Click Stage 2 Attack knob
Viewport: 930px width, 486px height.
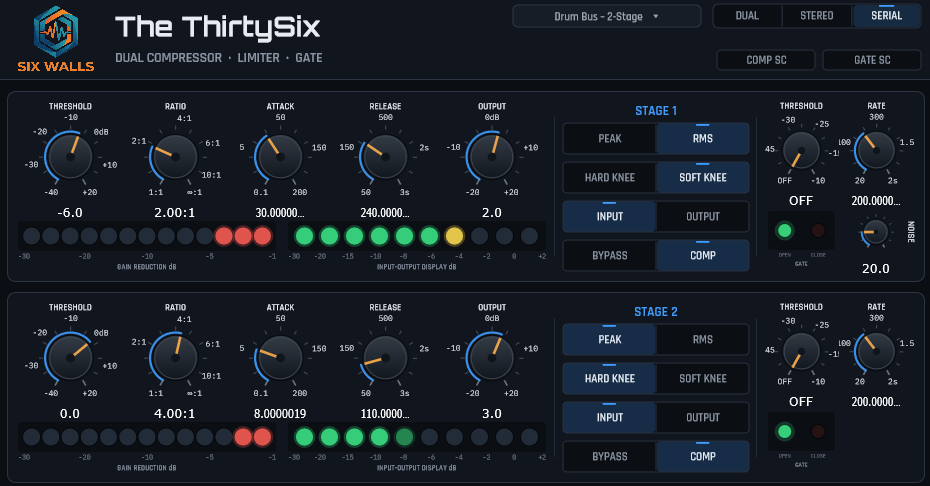tap(280, 358)
